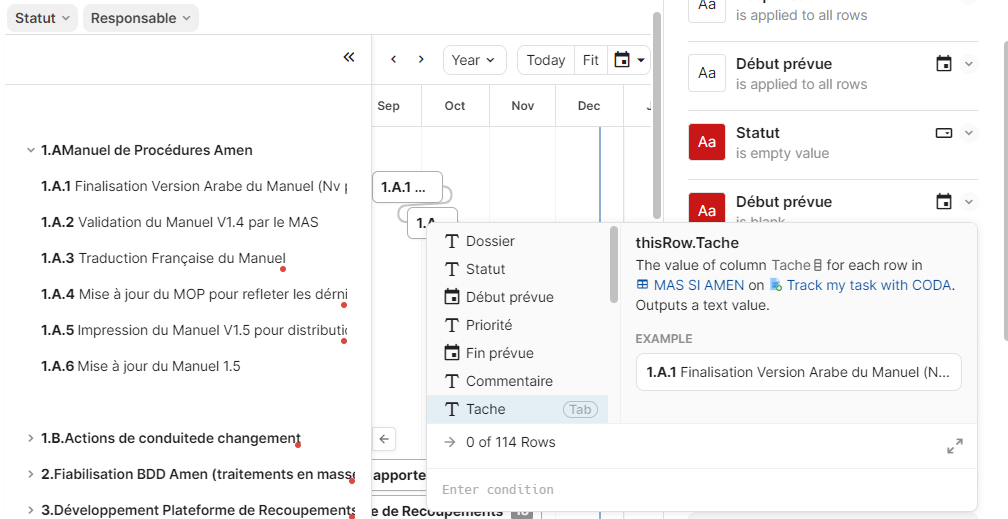1008x519 pixels.
Task: Select task 1.A.4 Mise à jour du MOP
Action: tap(194, 295)
